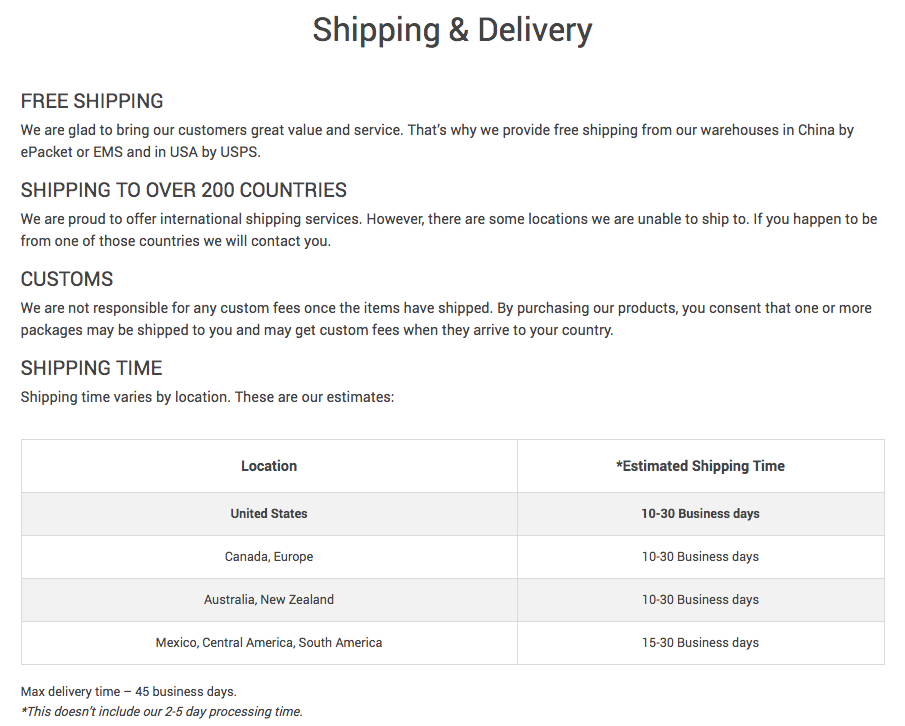Click the paragraph about custom fees
The image size is (905, 726).
(445, 319)
